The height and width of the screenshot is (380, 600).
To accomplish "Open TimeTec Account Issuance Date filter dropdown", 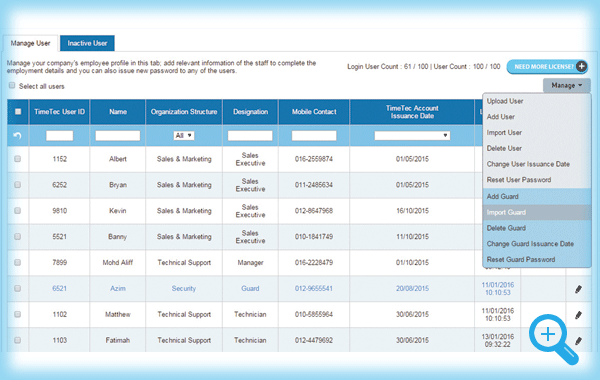I will pos(412,135).
